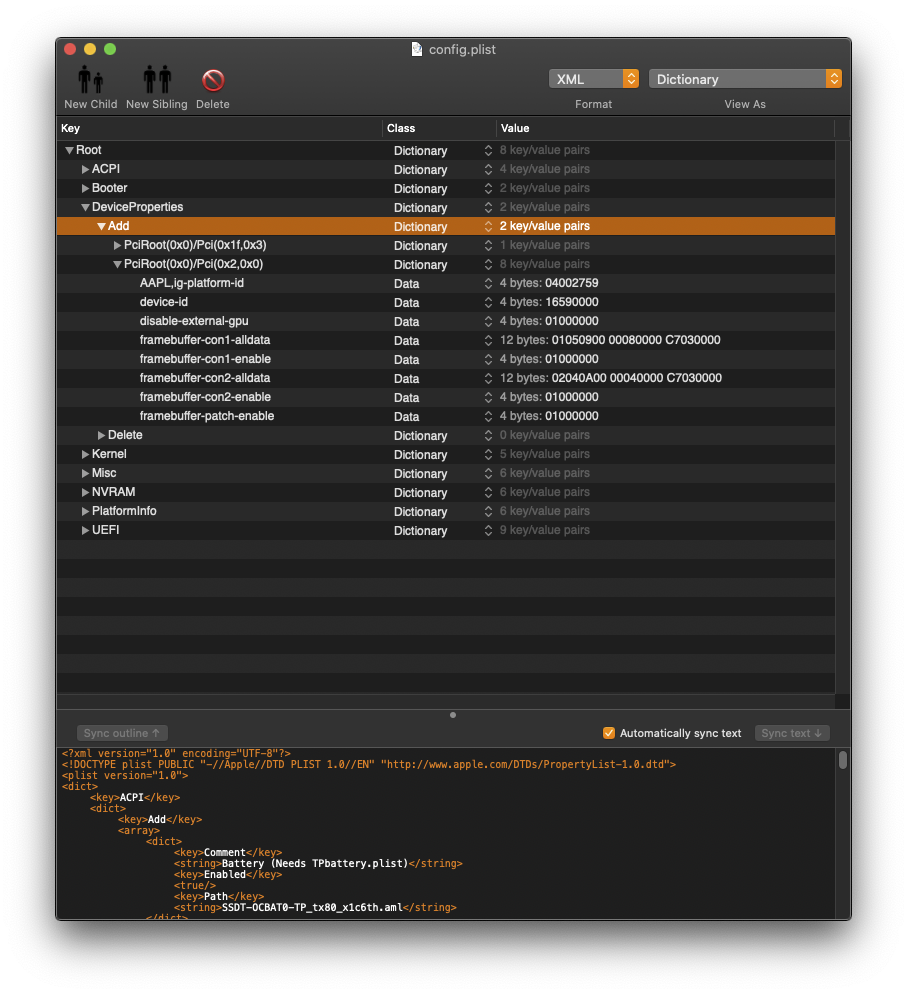The image size is (907, 994).
Task: Click the Key column header
Action: click(219, 128)
